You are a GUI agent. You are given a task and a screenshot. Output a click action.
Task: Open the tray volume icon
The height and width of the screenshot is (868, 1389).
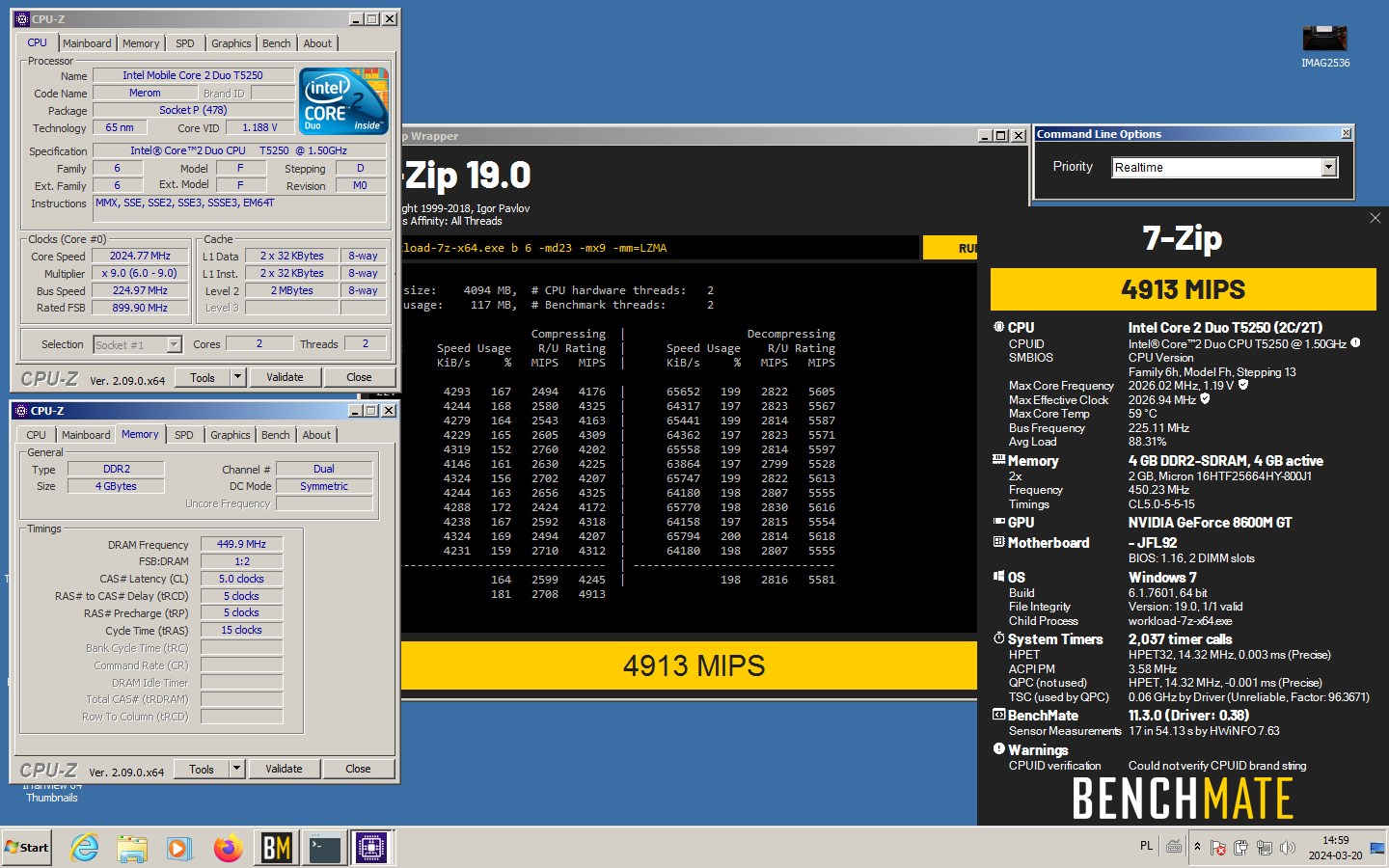coord(1287,848)
